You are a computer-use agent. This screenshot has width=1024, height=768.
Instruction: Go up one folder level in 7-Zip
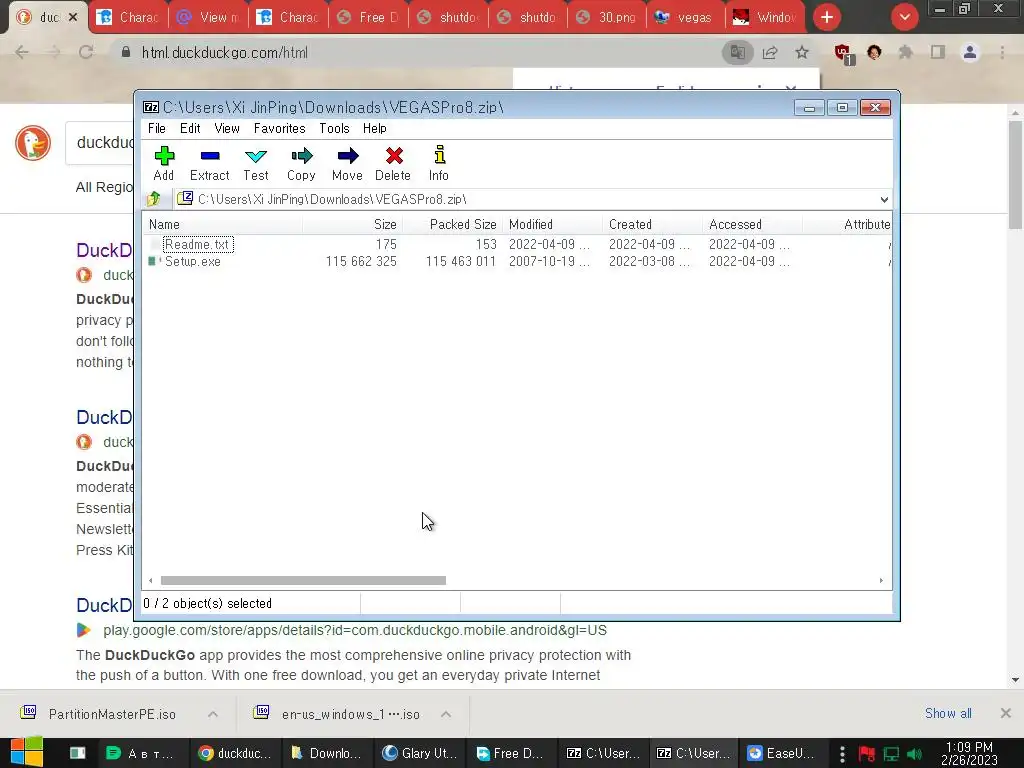pyautogui.click(x=154, y=199)
